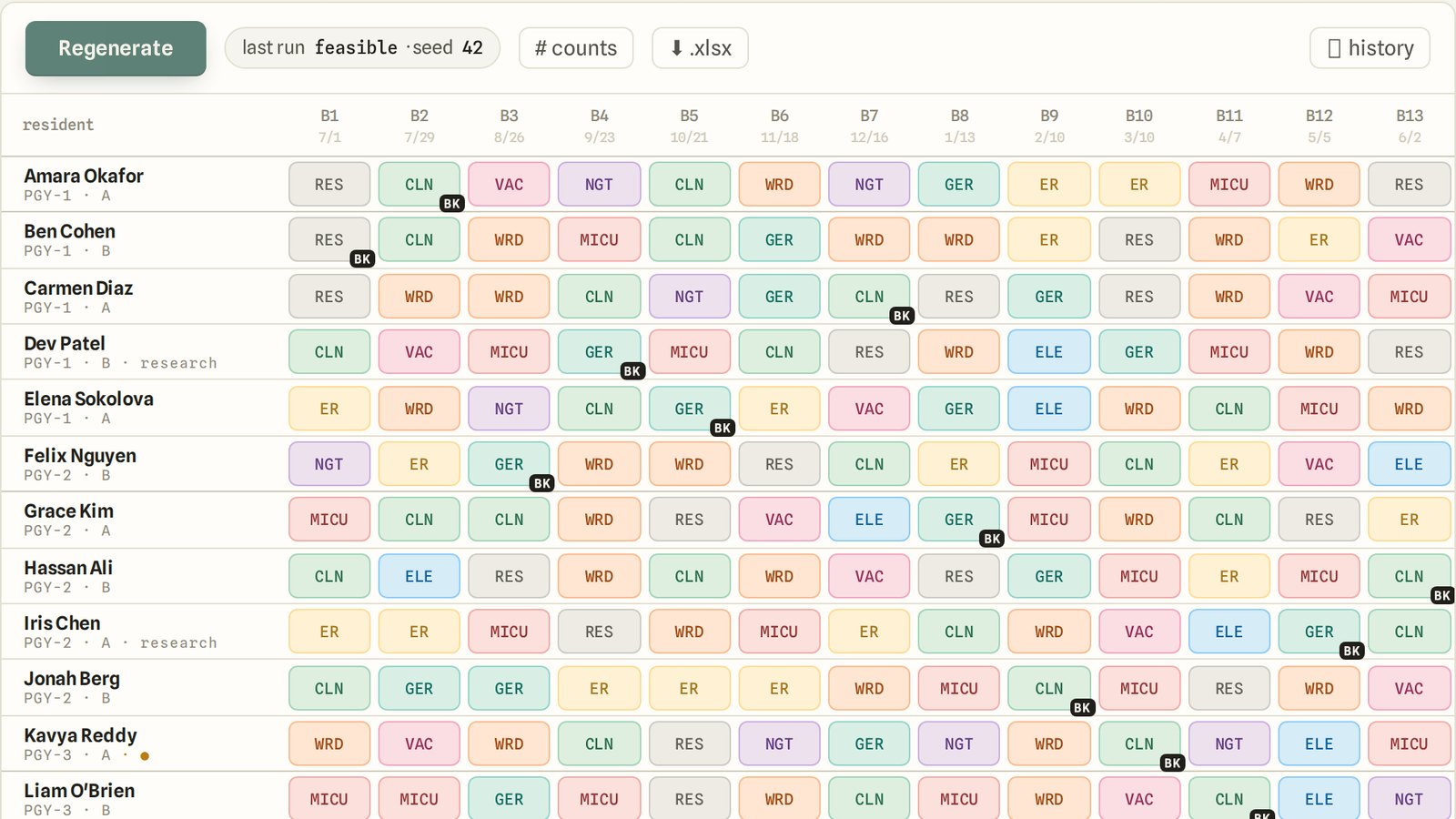This screenshot has height=819, width=1456.
Task: Click the Regenerate button
Action: coord(116,48)
